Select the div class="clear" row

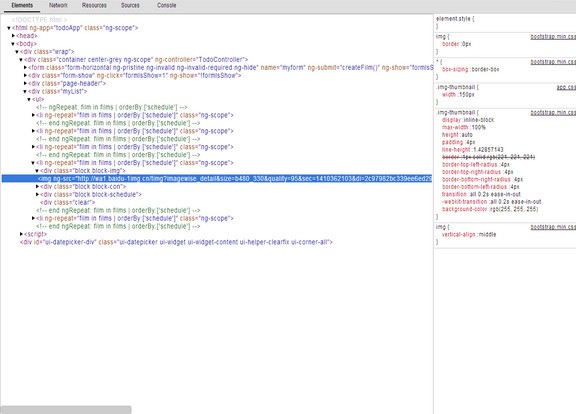pos(68,203)
